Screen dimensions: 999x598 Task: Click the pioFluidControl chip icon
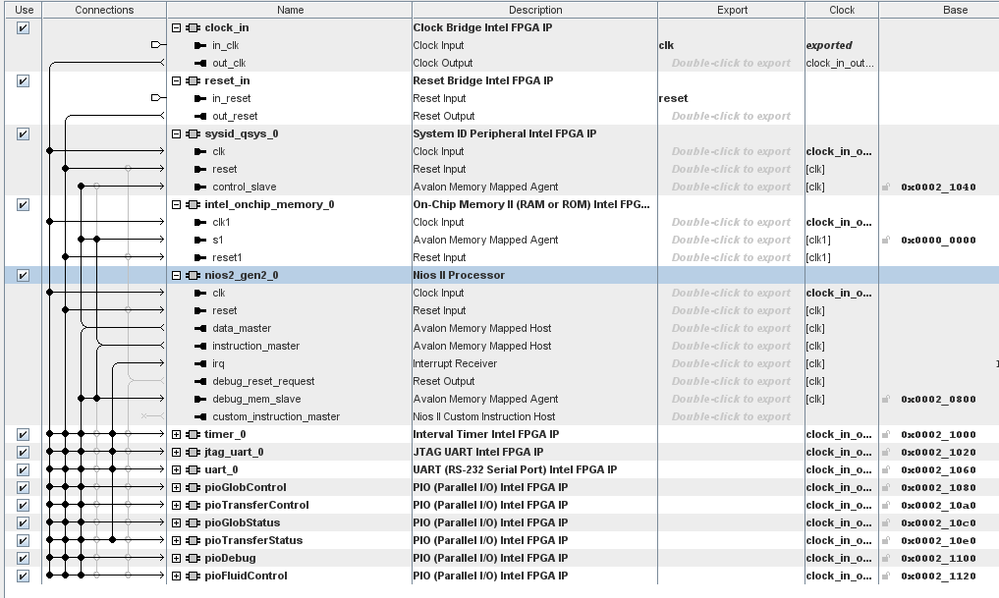tap(193, 576)
